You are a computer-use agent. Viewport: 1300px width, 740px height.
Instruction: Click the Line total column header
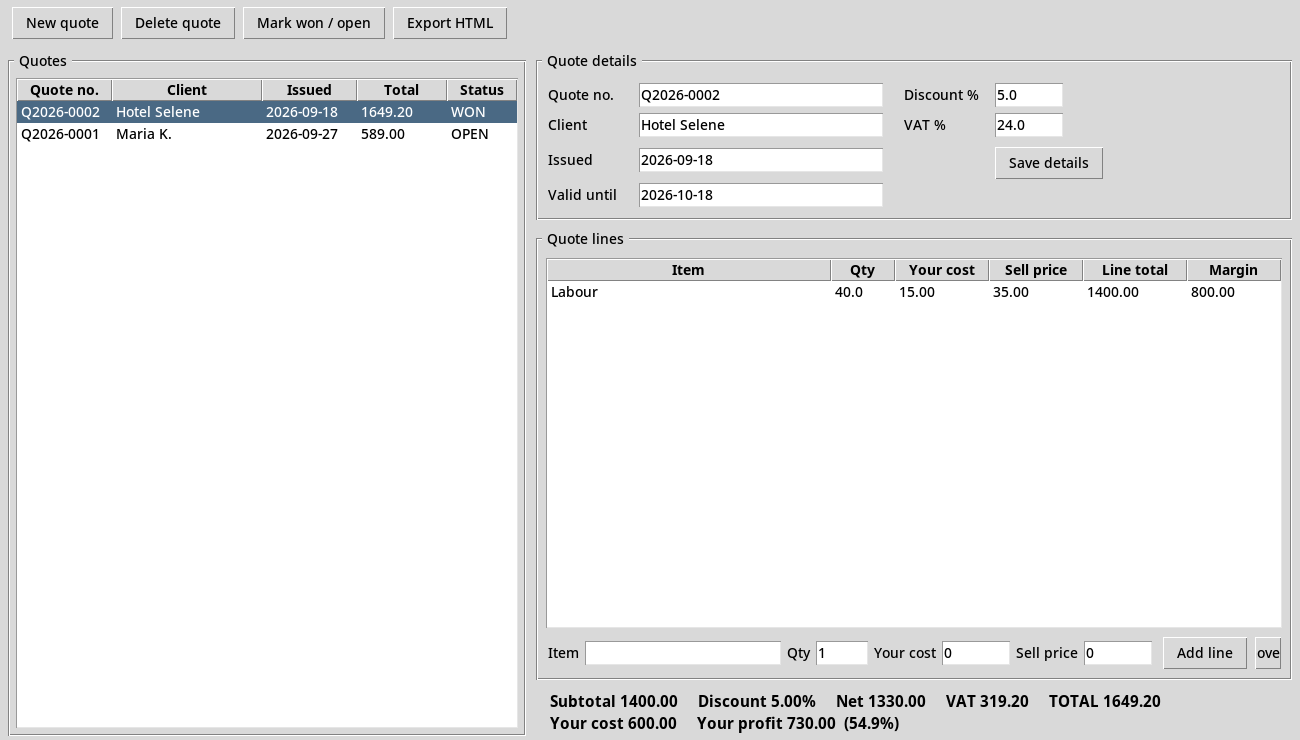(1135, 270)
